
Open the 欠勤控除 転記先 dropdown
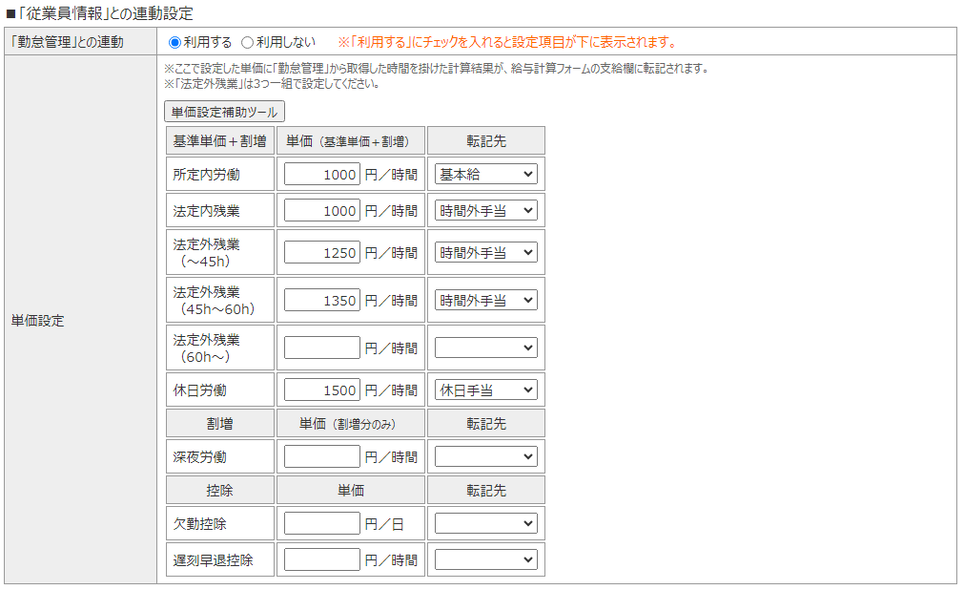click(486, 523)
